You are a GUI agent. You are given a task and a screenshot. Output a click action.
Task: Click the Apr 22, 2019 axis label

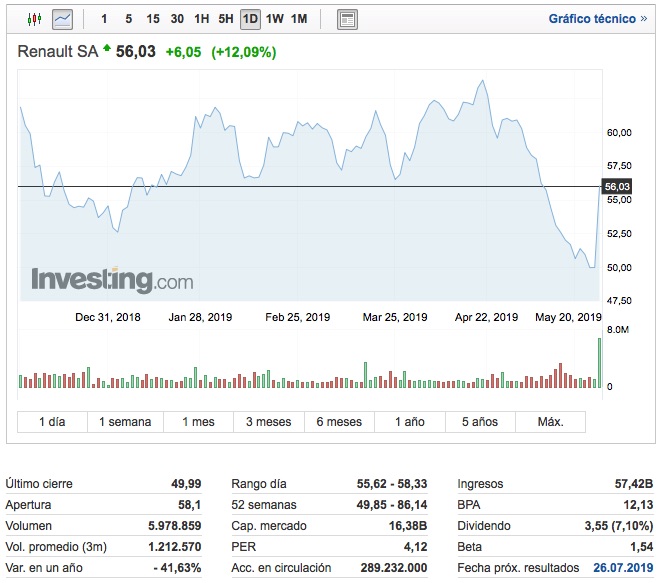[486, 317]
